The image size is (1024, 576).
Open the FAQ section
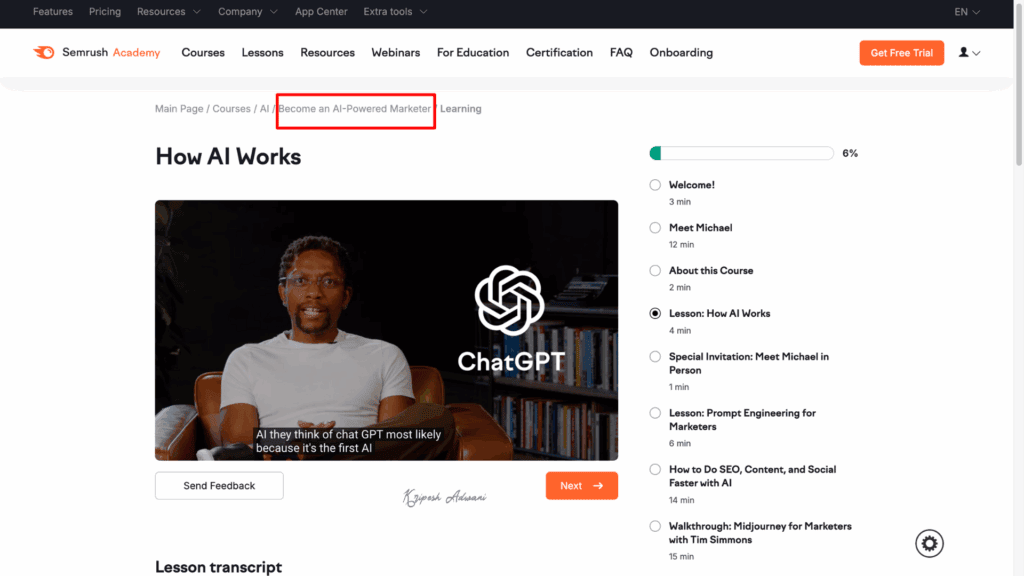click(x=620, y=52)
